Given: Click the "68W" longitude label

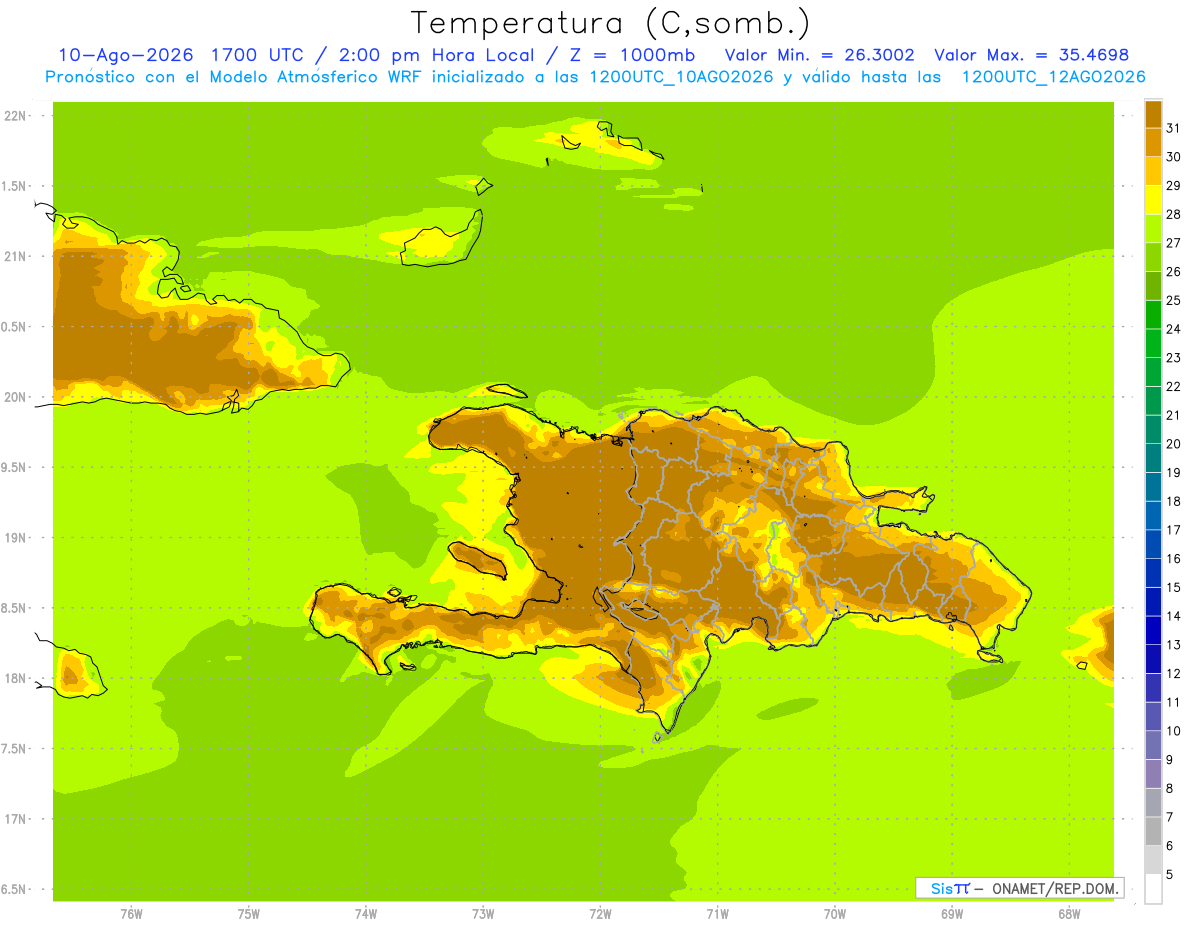Looking at the screenshot, I should coord(1068,914).
